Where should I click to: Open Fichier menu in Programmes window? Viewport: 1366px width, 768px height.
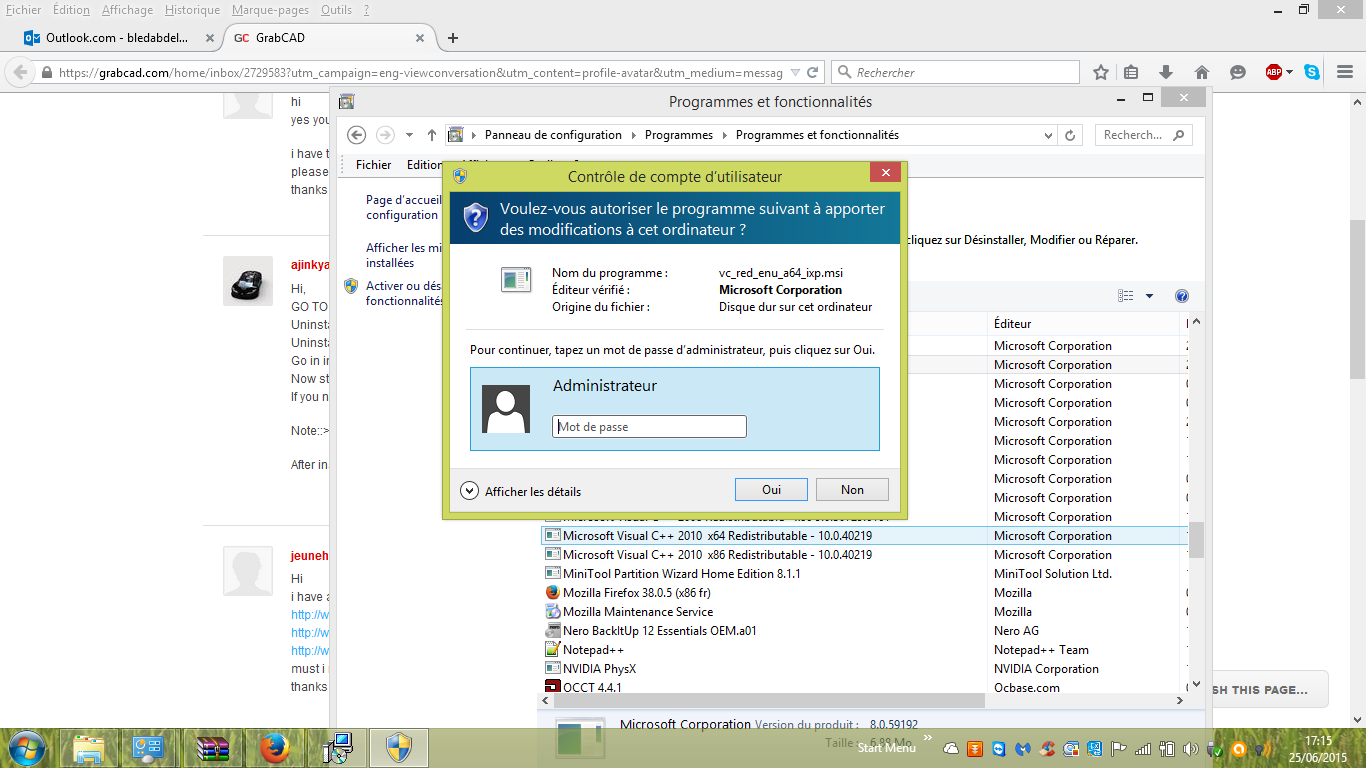[x=374, y=165]
